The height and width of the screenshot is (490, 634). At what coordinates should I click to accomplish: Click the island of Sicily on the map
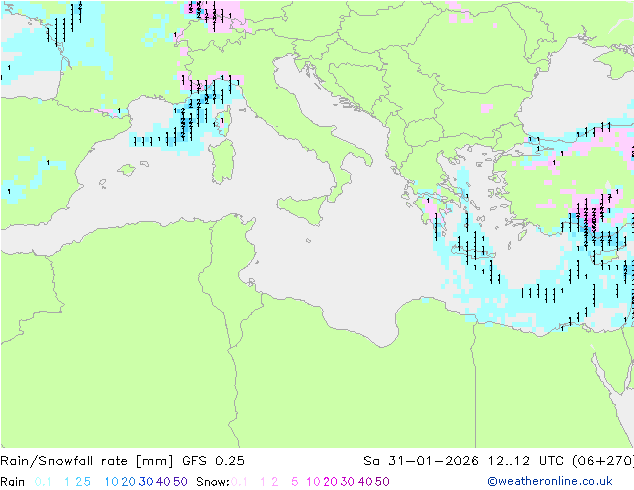(x=302, y=208)
